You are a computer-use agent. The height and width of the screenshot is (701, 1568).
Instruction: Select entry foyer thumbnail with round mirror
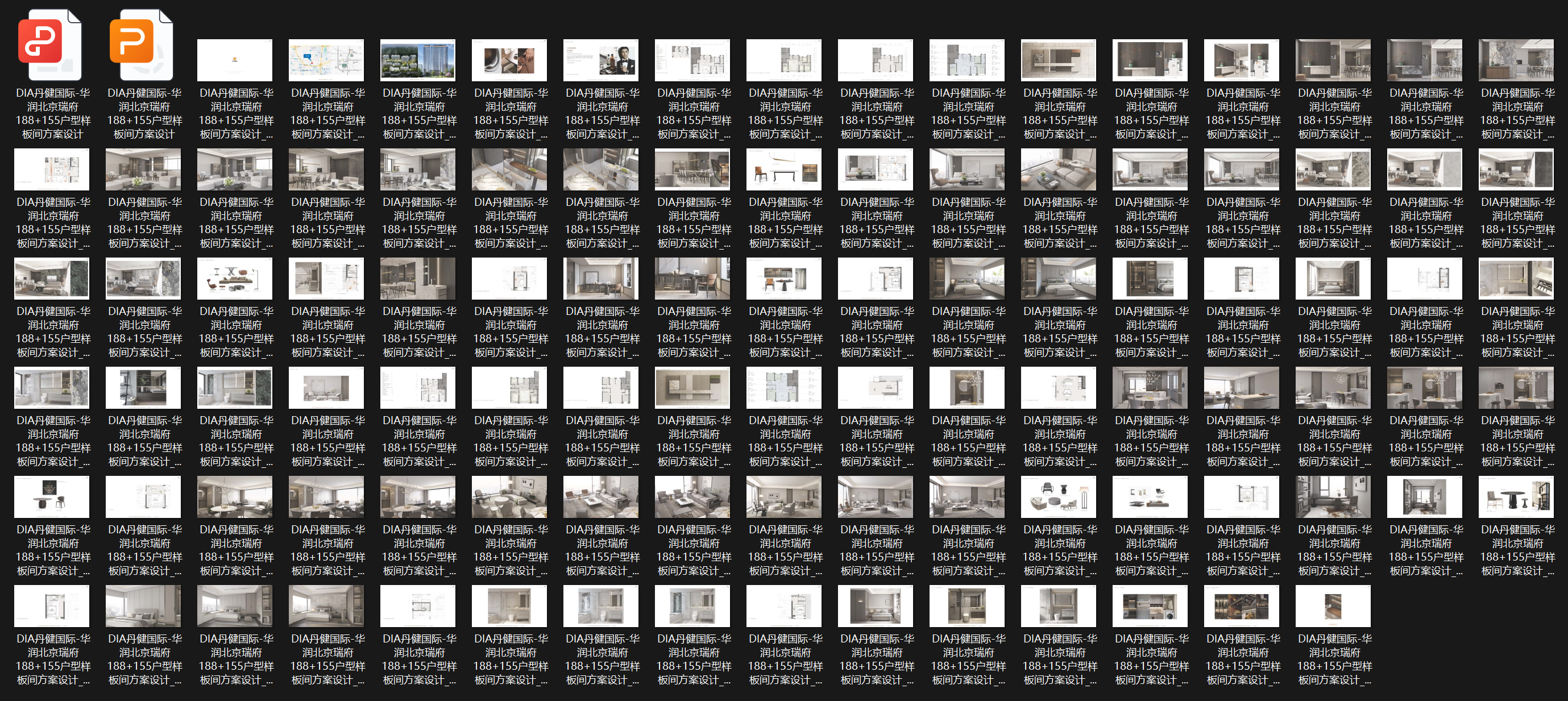[966, 388]
